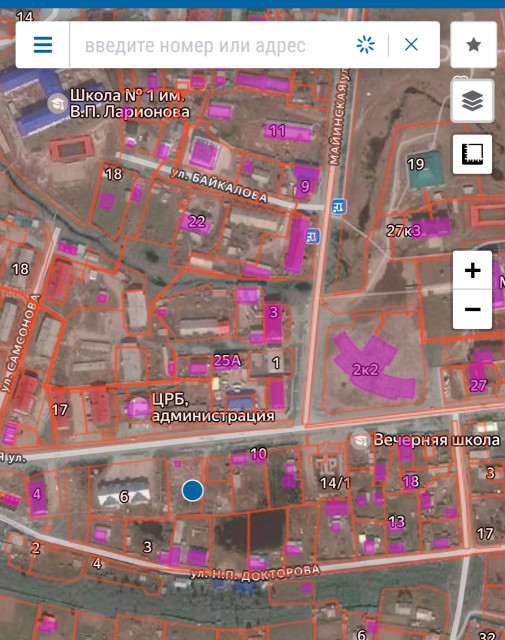Tap the Вечерняя школа place icon
Screen dimensions: 505x640
[x=360, y=440]
